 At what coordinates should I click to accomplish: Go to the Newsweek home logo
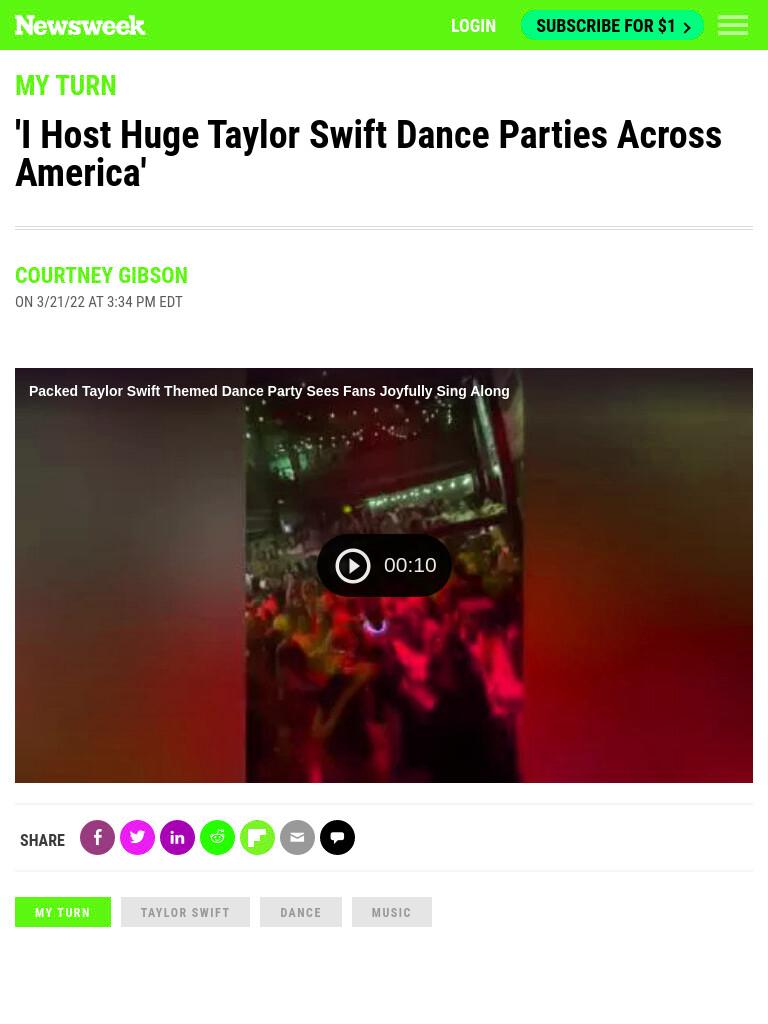pos(80,25)
